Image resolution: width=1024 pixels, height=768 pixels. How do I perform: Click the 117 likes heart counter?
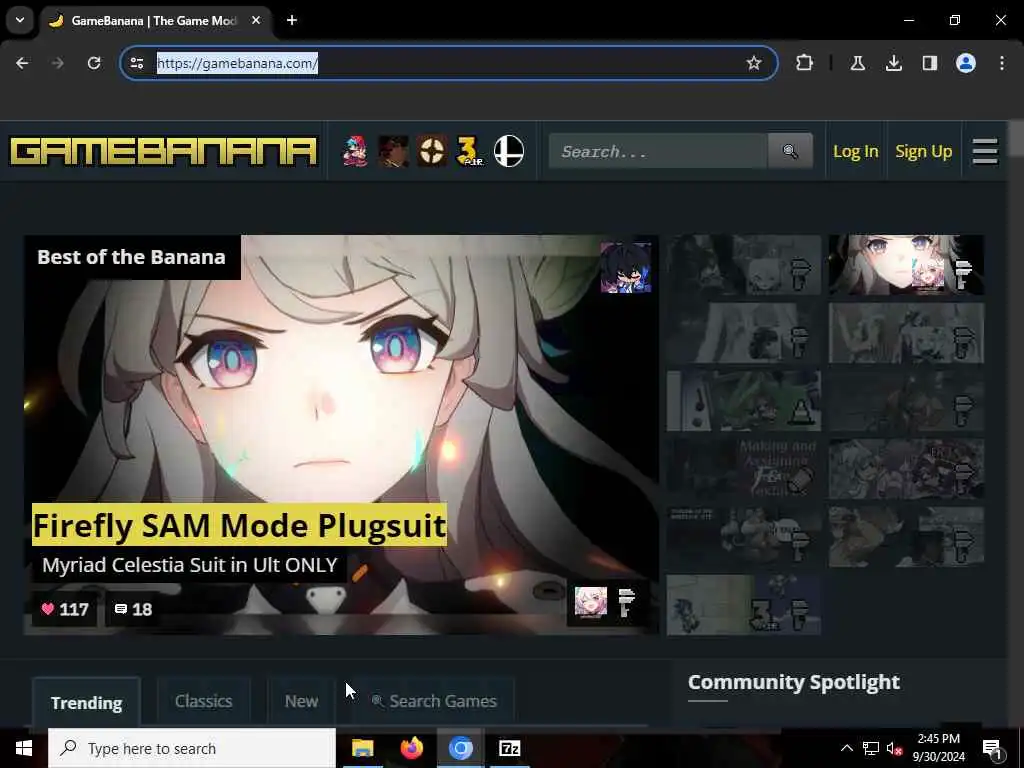[65, 609]
